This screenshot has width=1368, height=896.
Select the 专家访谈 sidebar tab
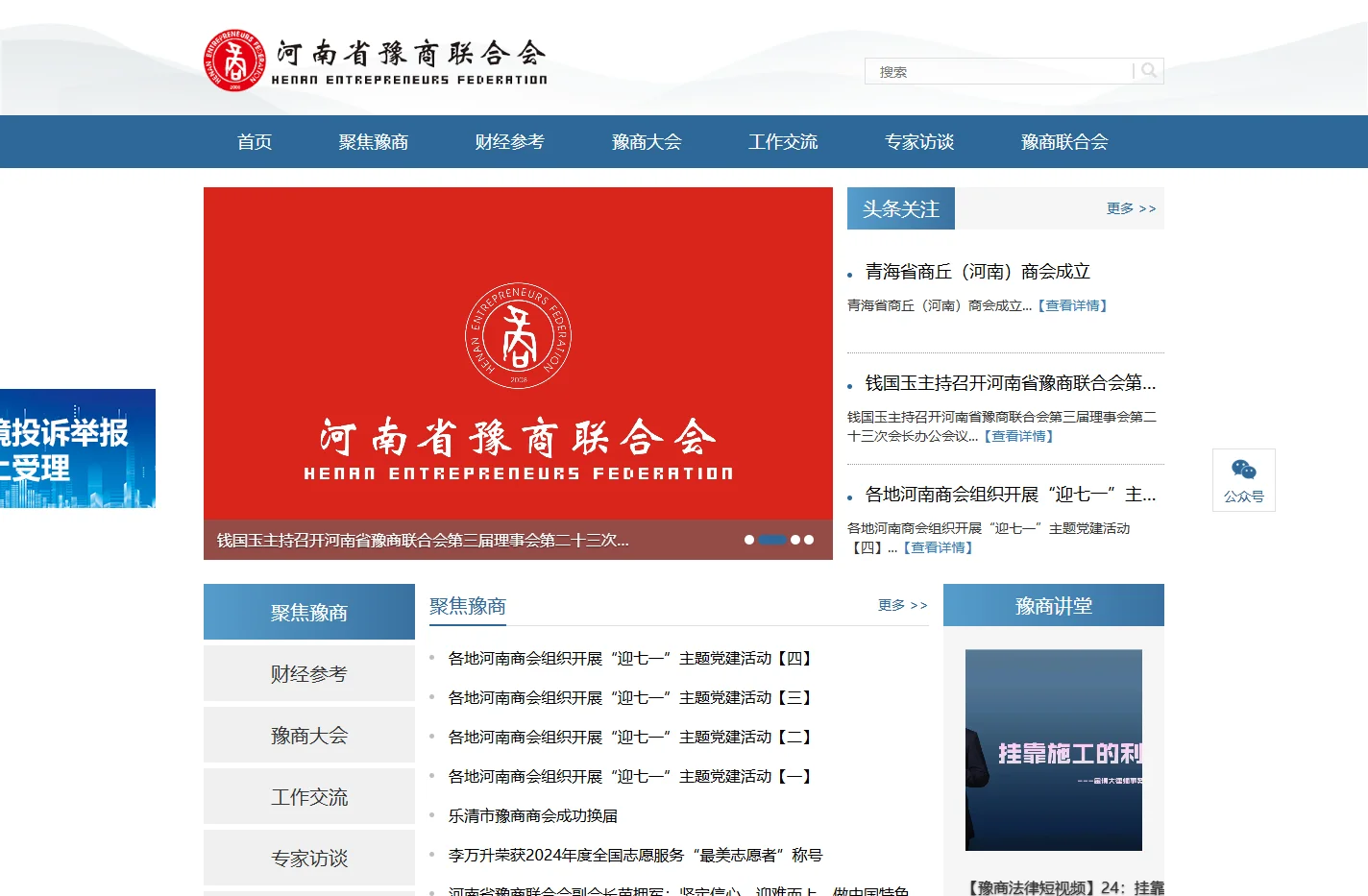tap(309, 858)
